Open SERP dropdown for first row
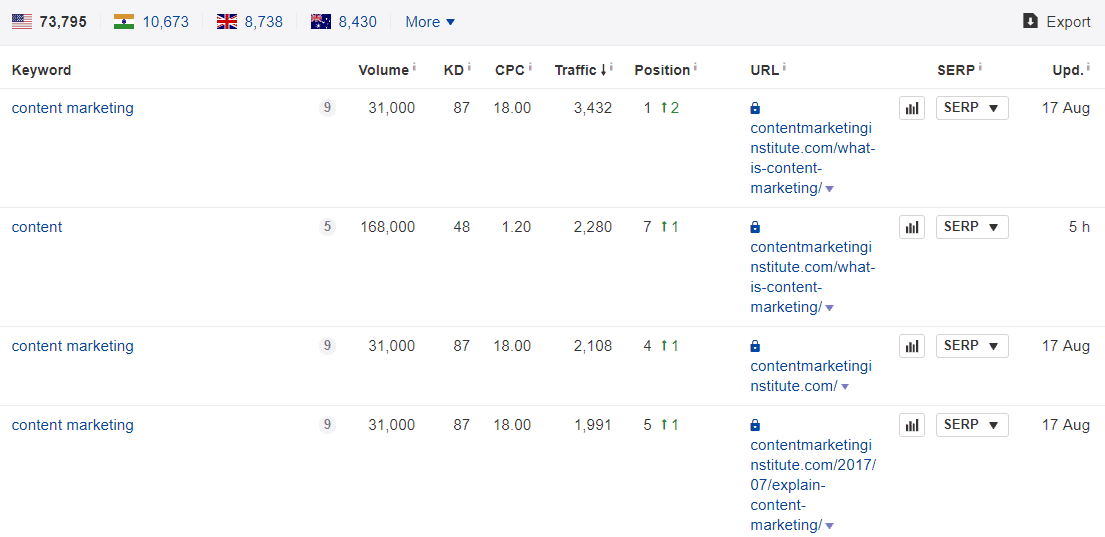Image resolution: width=1105 pixels, height=537 pixels. (972, 108)
